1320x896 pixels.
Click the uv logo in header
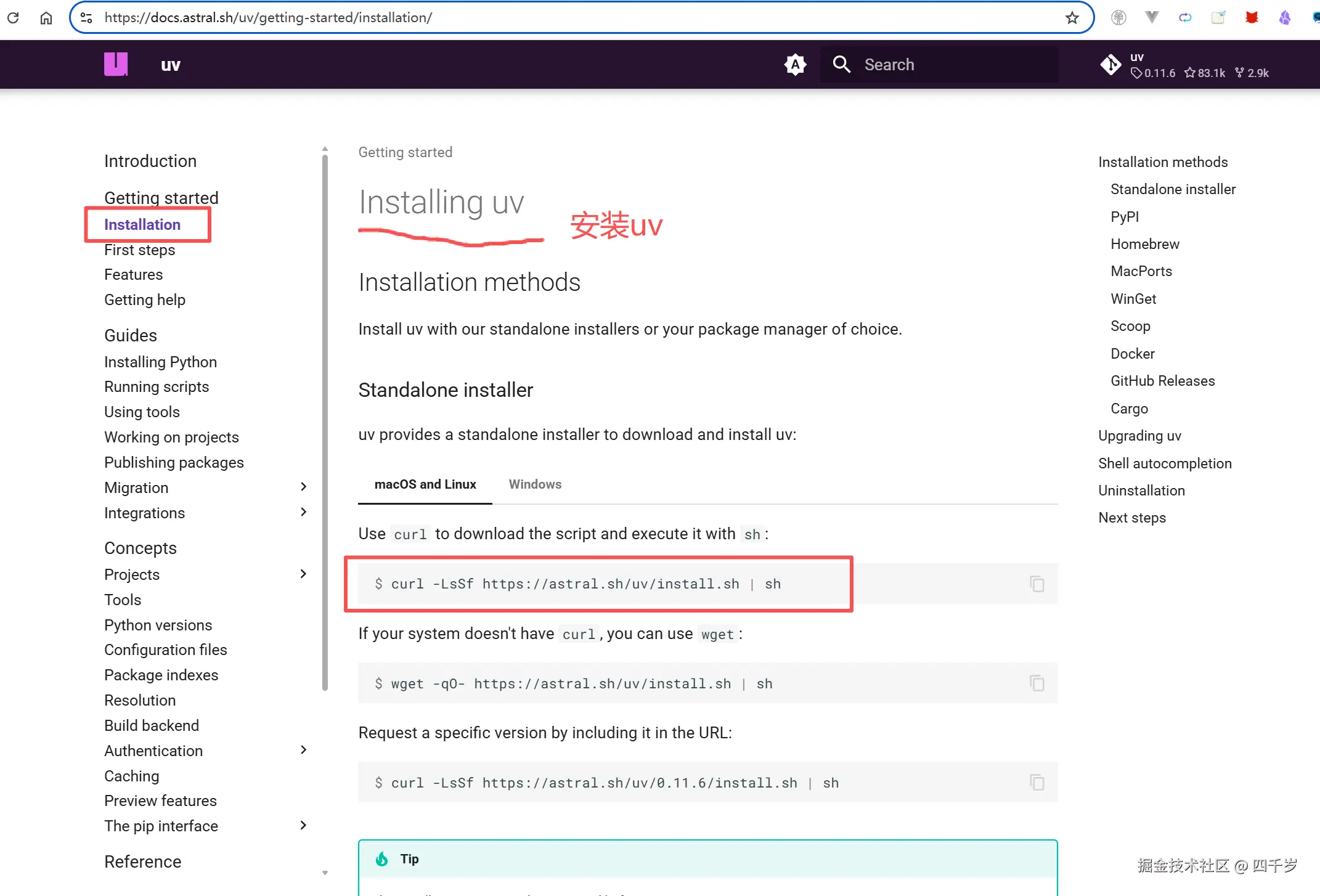[116, 64]
